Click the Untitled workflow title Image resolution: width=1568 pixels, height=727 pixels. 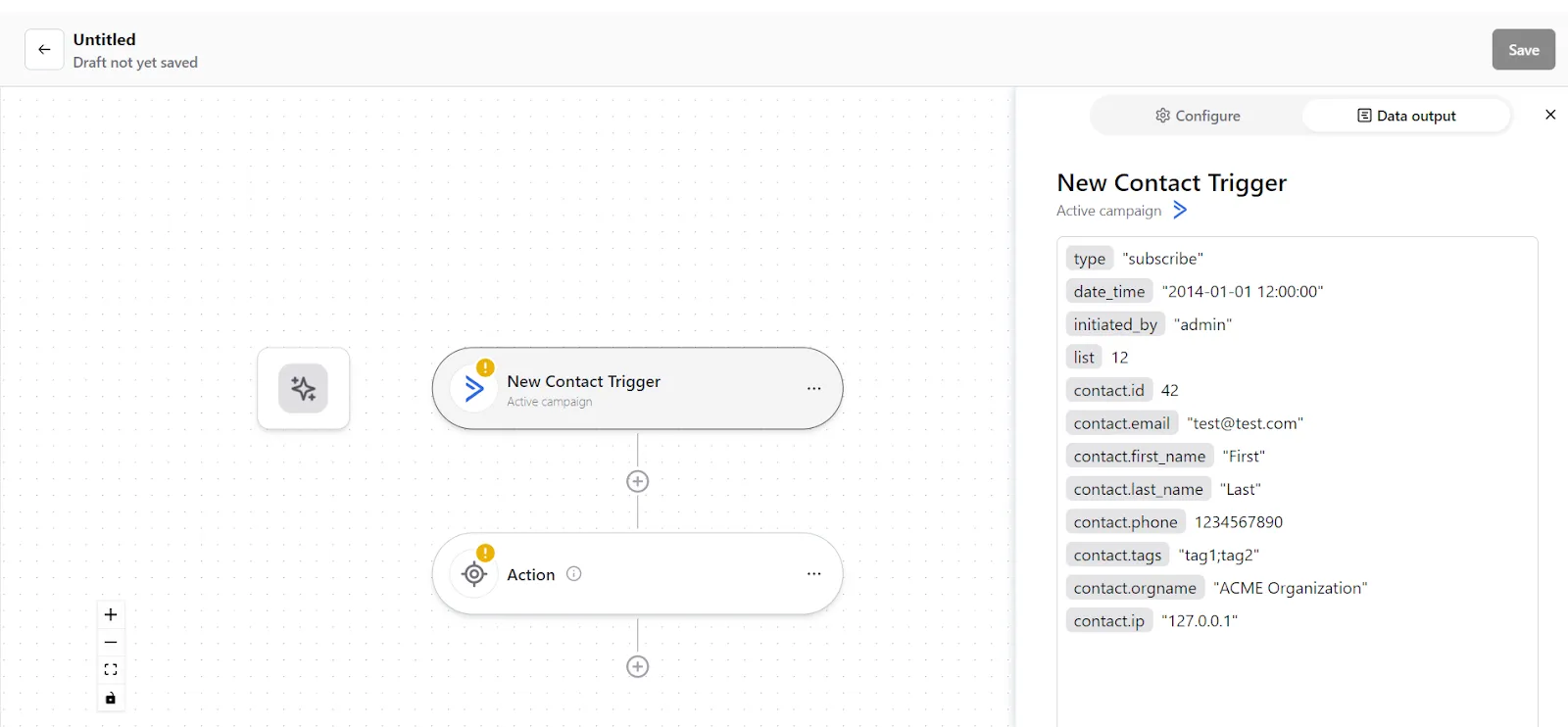coord(105,39)
